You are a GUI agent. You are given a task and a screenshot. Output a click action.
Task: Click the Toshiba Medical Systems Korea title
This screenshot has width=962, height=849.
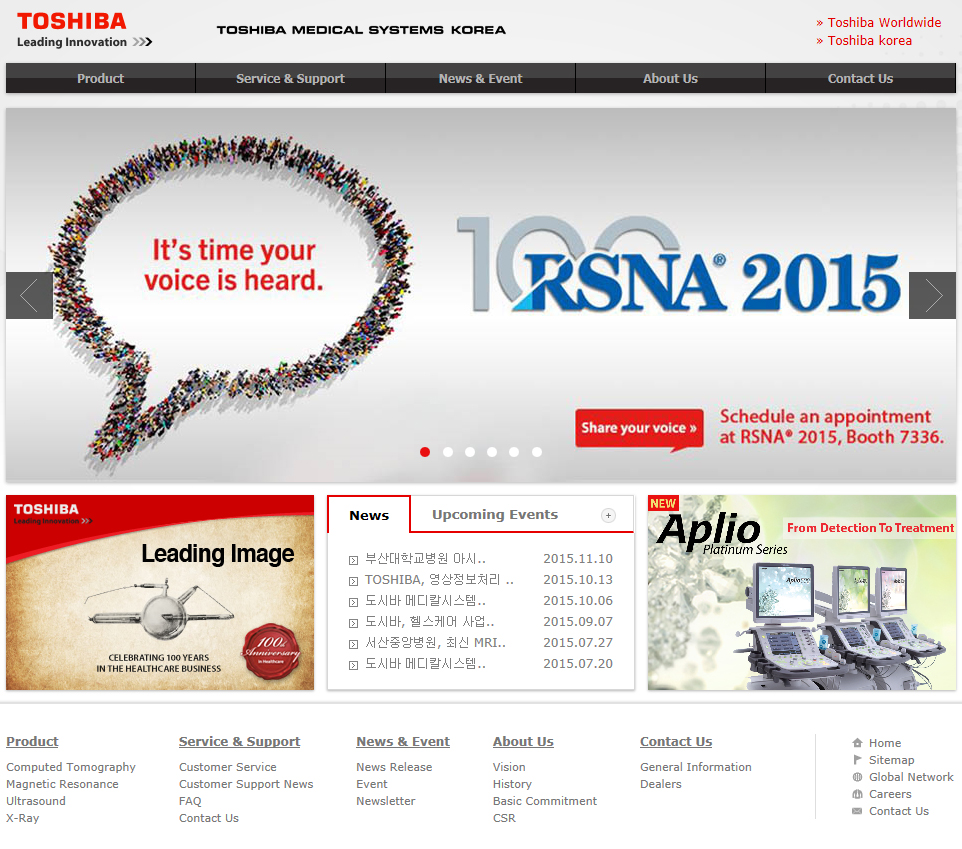click(361, 29)
